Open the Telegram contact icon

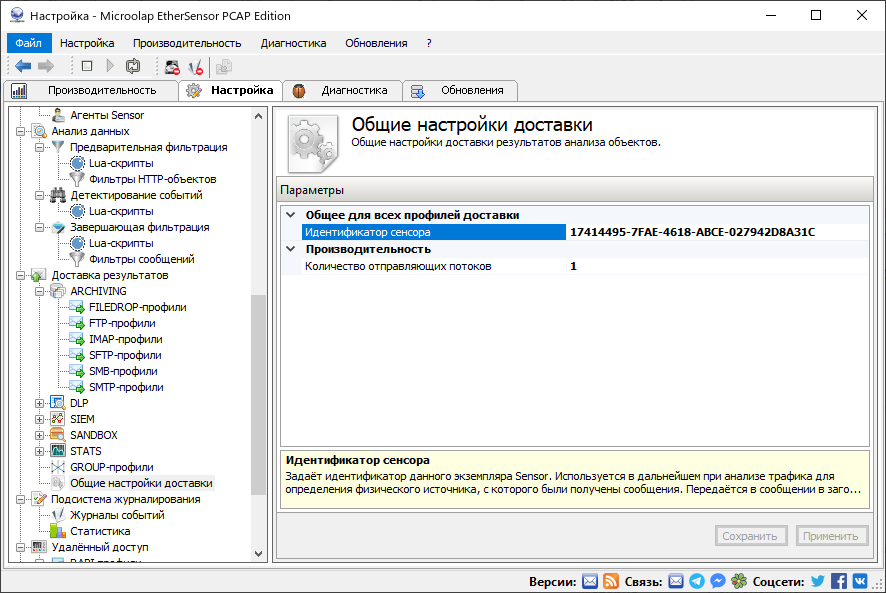pos(698,580)
